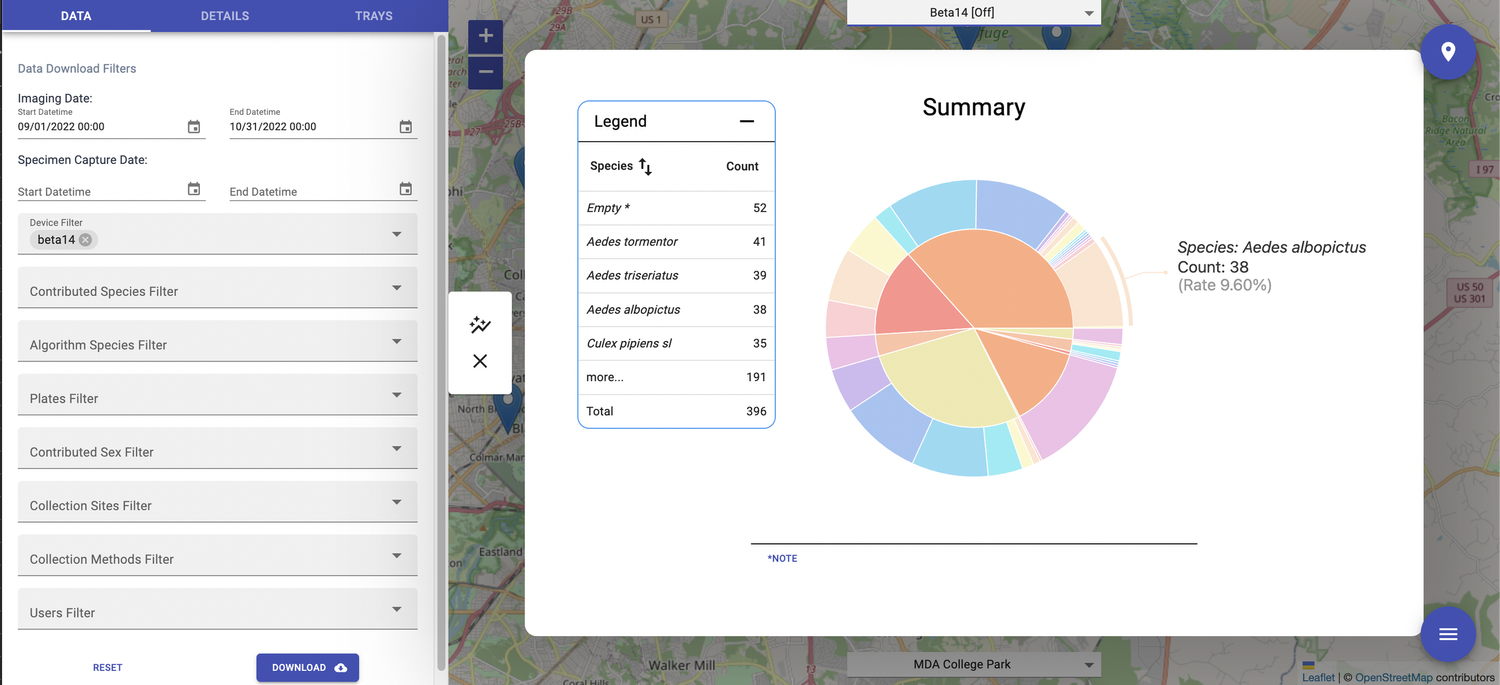Image resolution: width=1500 pixels, height=685 pixels.
Task: Click the Imaging End Datetime field
Action: coord(312,127)
